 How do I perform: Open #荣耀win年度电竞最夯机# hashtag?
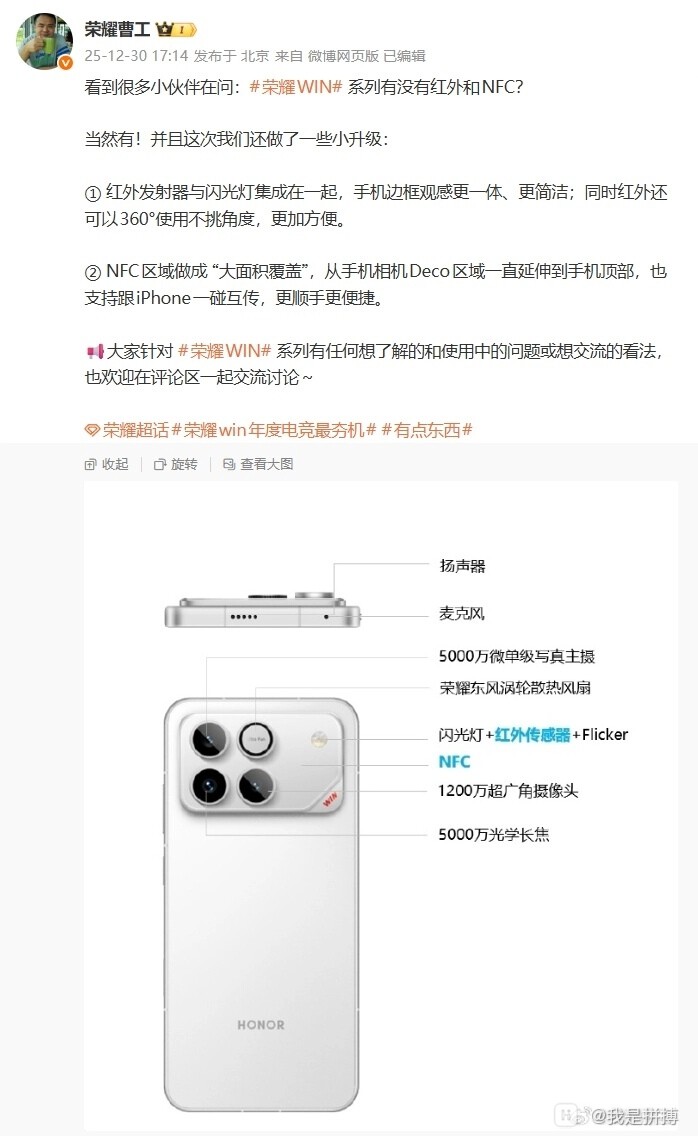274,430
